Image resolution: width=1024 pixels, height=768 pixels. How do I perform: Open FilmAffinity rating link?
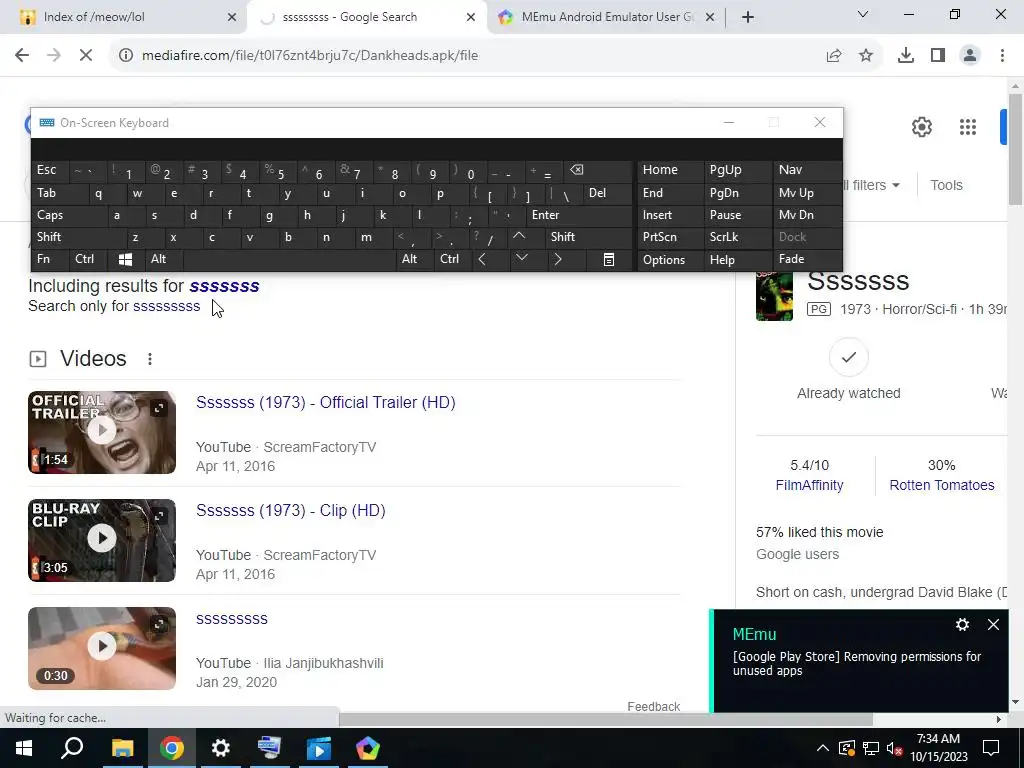(x=809, y=485)
